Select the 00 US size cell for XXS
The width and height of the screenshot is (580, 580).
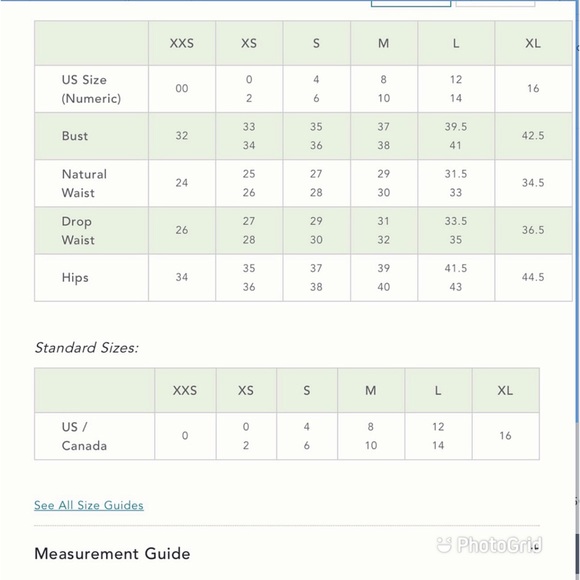coord(182,89)
